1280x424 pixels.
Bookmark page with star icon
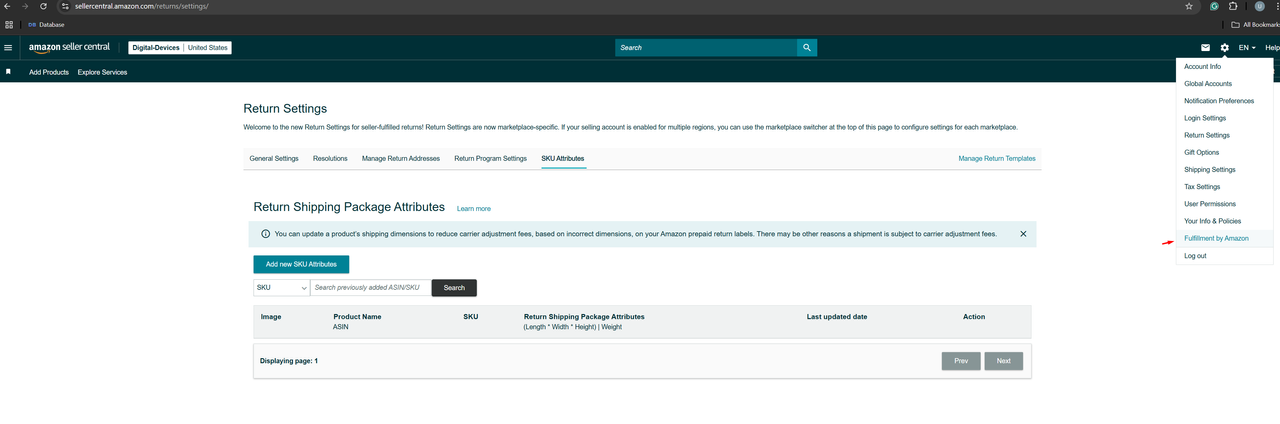(x=1188, y=6)
